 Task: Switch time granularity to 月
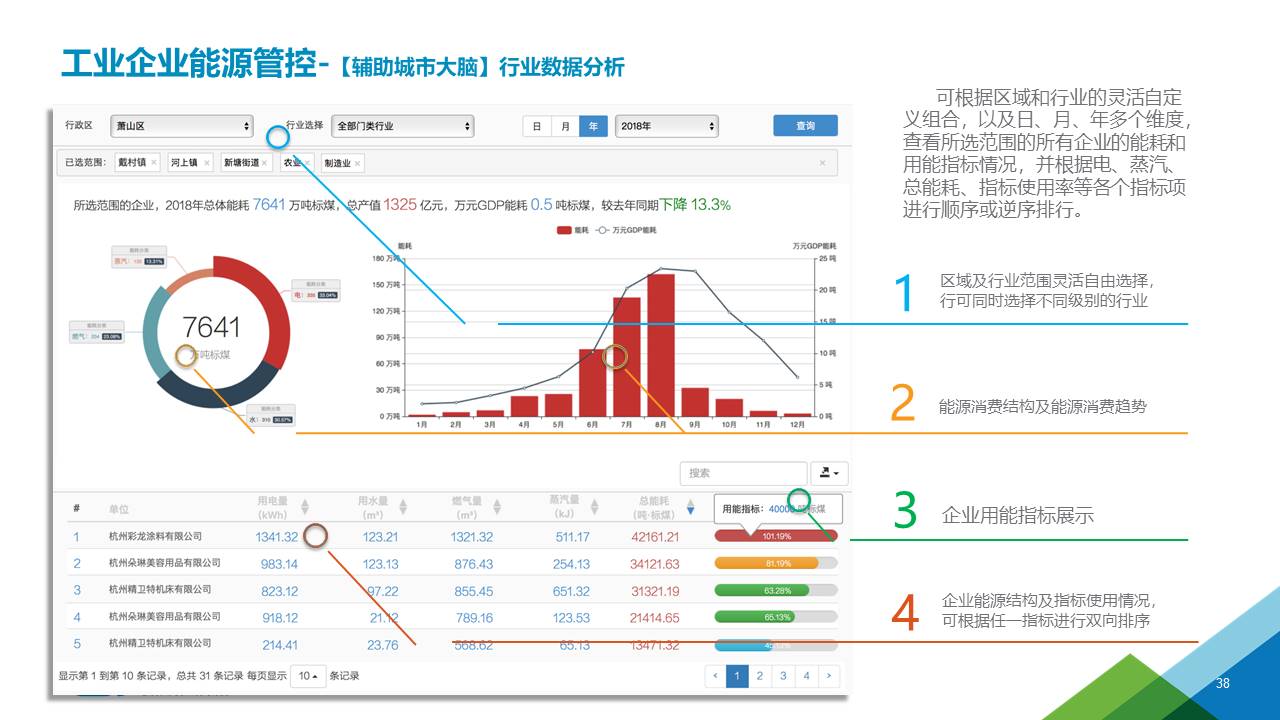pos(565,126)
